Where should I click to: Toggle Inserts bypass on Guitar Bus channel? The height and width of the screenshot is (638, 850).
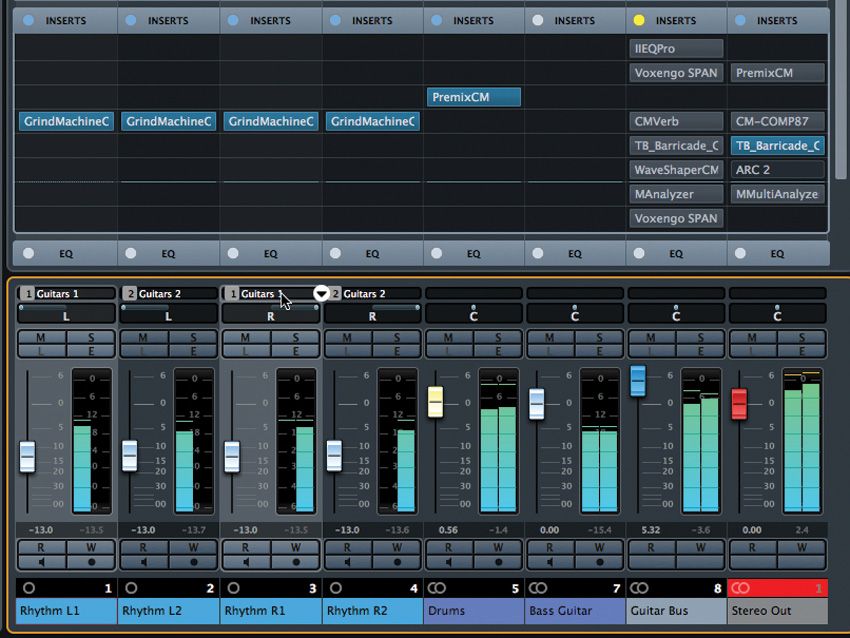click(x=638, y=20)
